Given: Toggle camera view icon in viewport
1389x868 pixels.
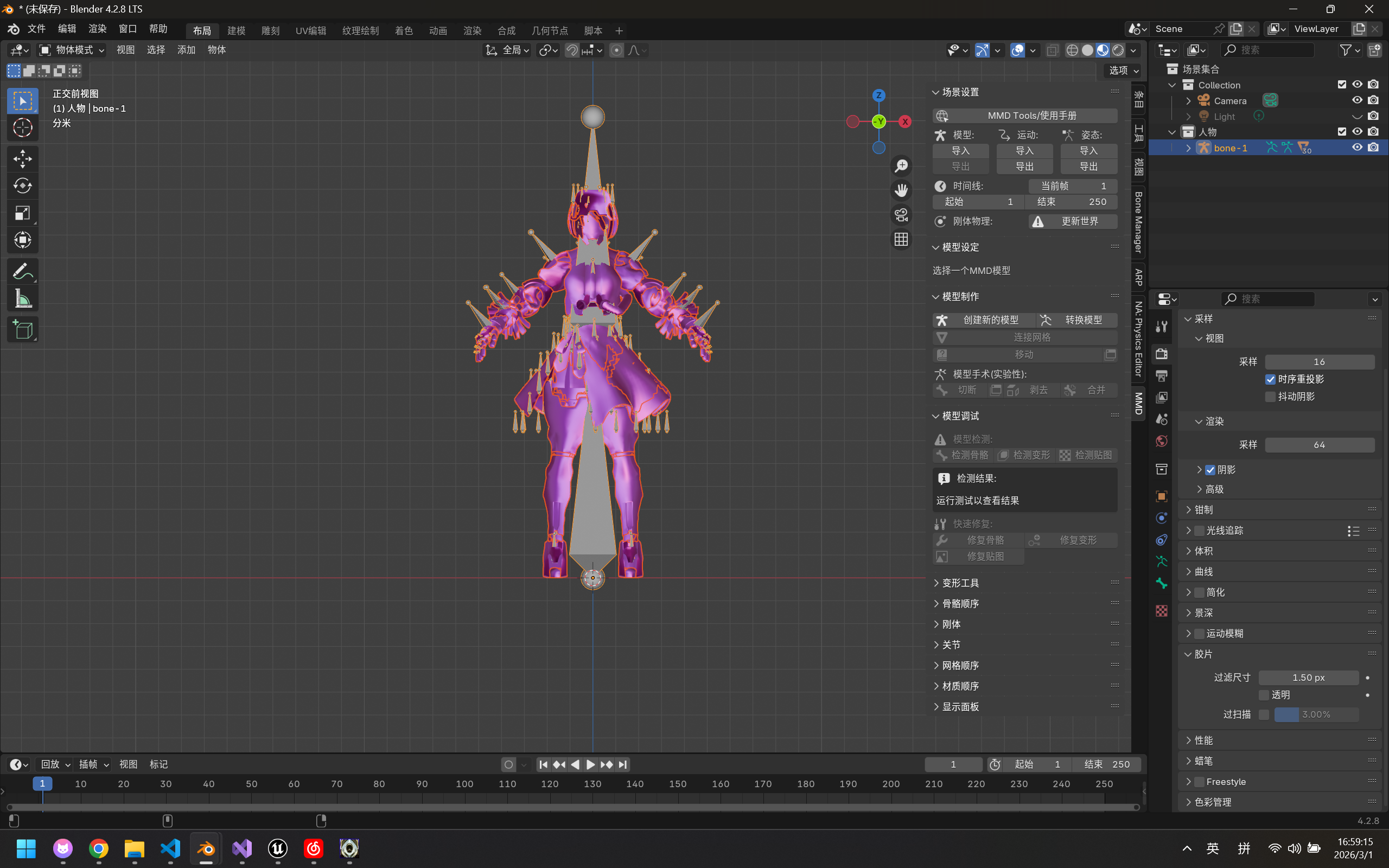Looking at the screenshot, I should (x=901, y=215).
